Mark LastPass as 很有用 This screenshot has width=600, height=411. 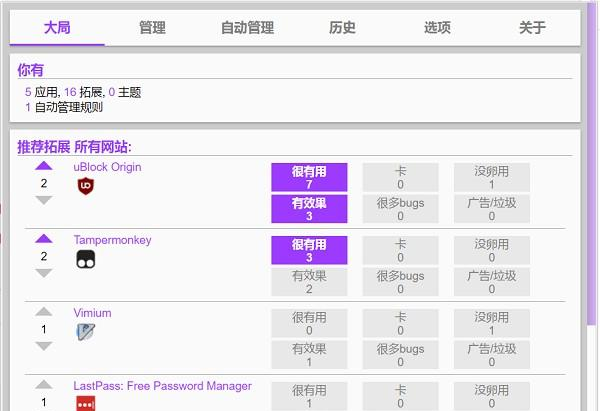pos(309,396)
